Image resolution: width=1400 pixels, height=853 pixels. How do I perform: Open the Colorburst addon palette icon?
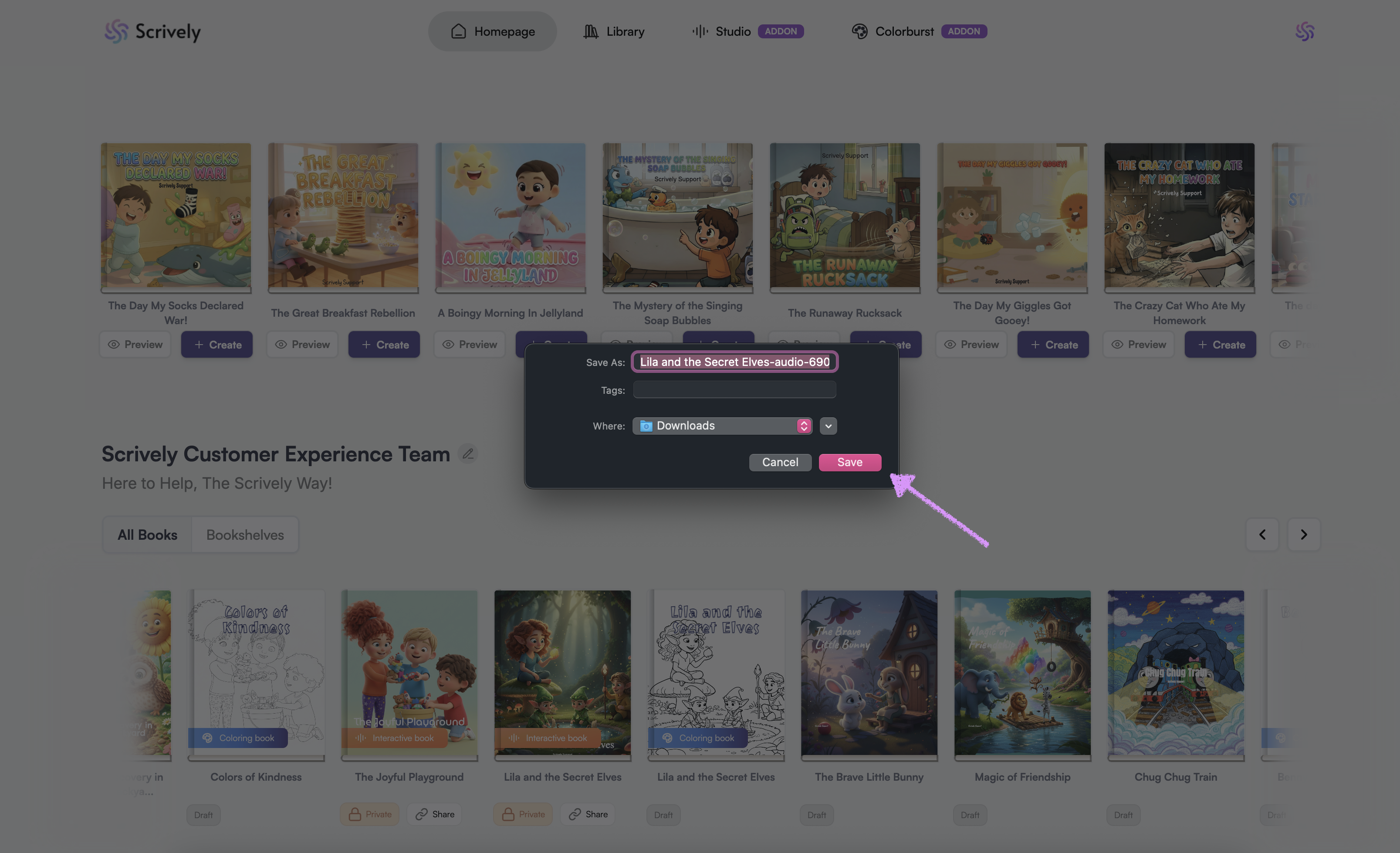click(859, 31)
